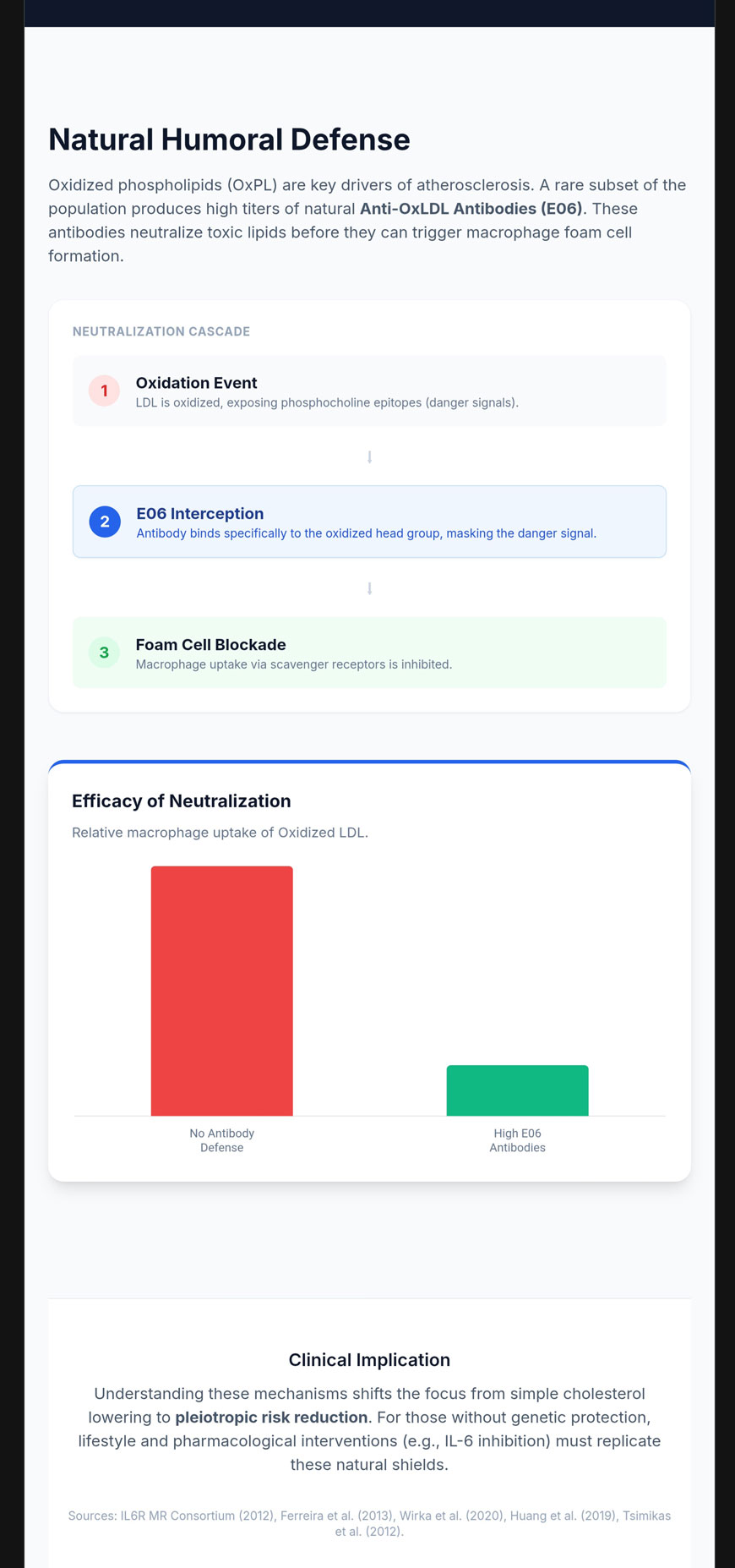Click the green number 3 step circle

point(104,653)
